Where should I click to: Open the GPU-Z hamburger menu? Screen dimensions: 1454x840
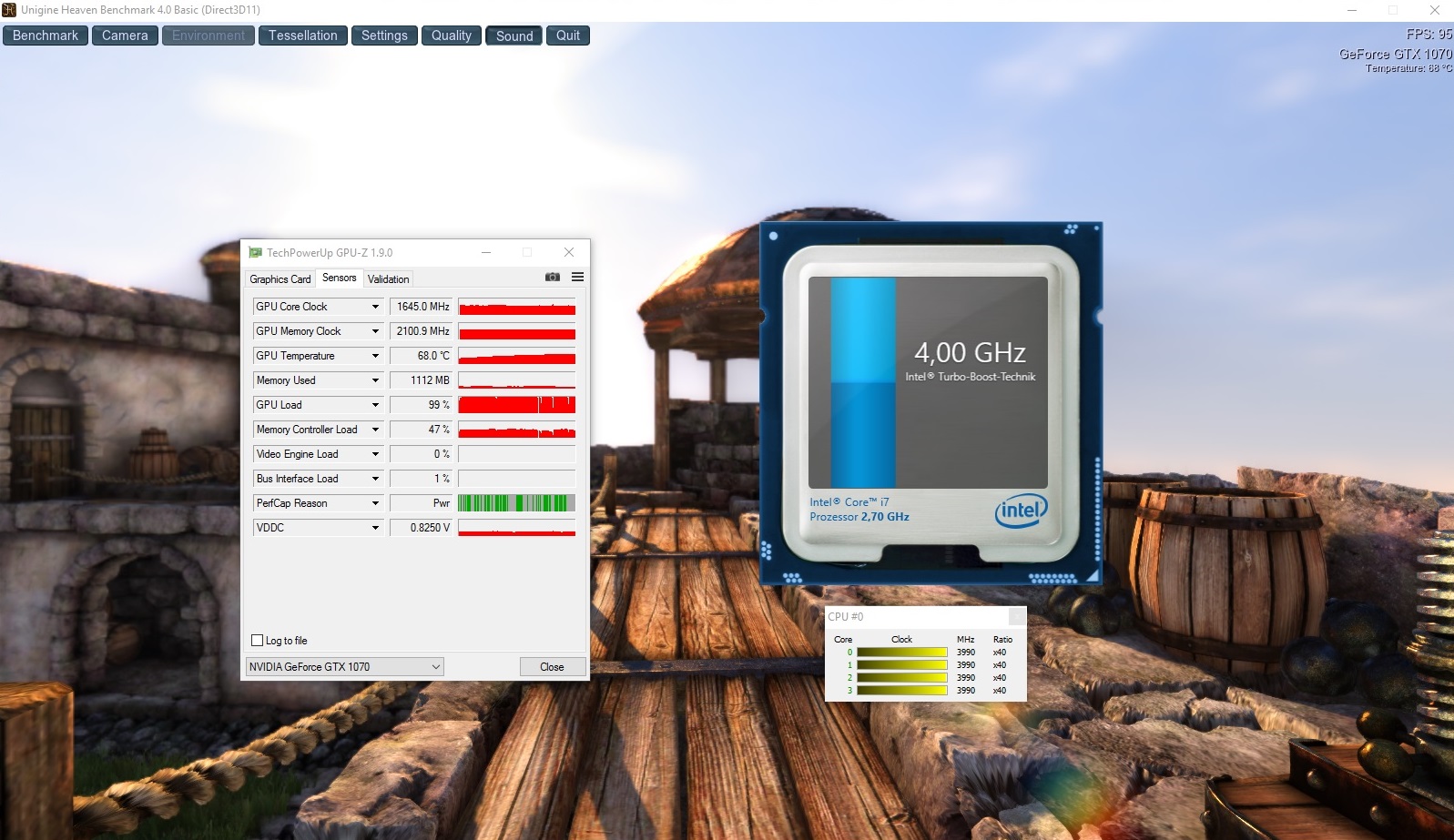click(x=577, y=277)
